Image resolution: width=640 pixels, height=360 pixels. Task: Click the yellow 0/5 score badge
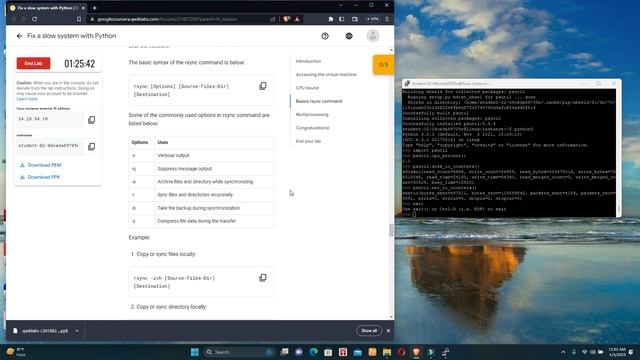(383, 64)
